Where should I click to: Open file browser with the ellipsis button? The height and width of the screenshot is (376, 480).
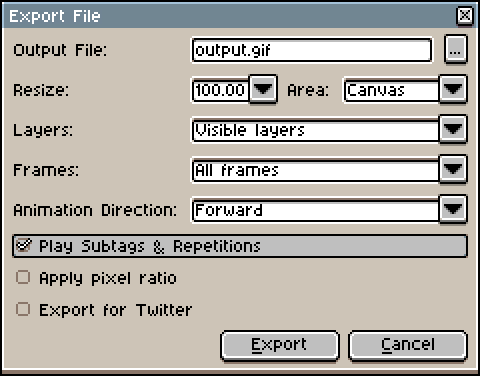coord(456,50)
